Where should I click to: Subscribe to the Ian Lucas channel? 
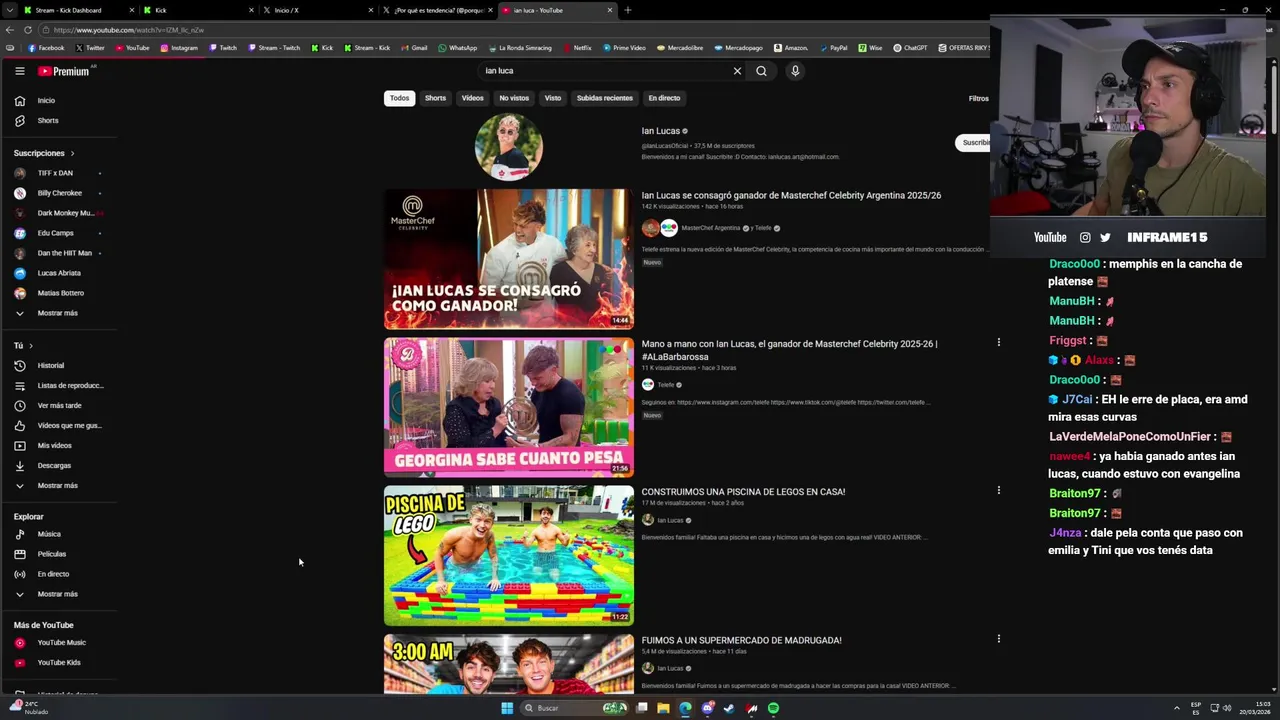(973, 143)
